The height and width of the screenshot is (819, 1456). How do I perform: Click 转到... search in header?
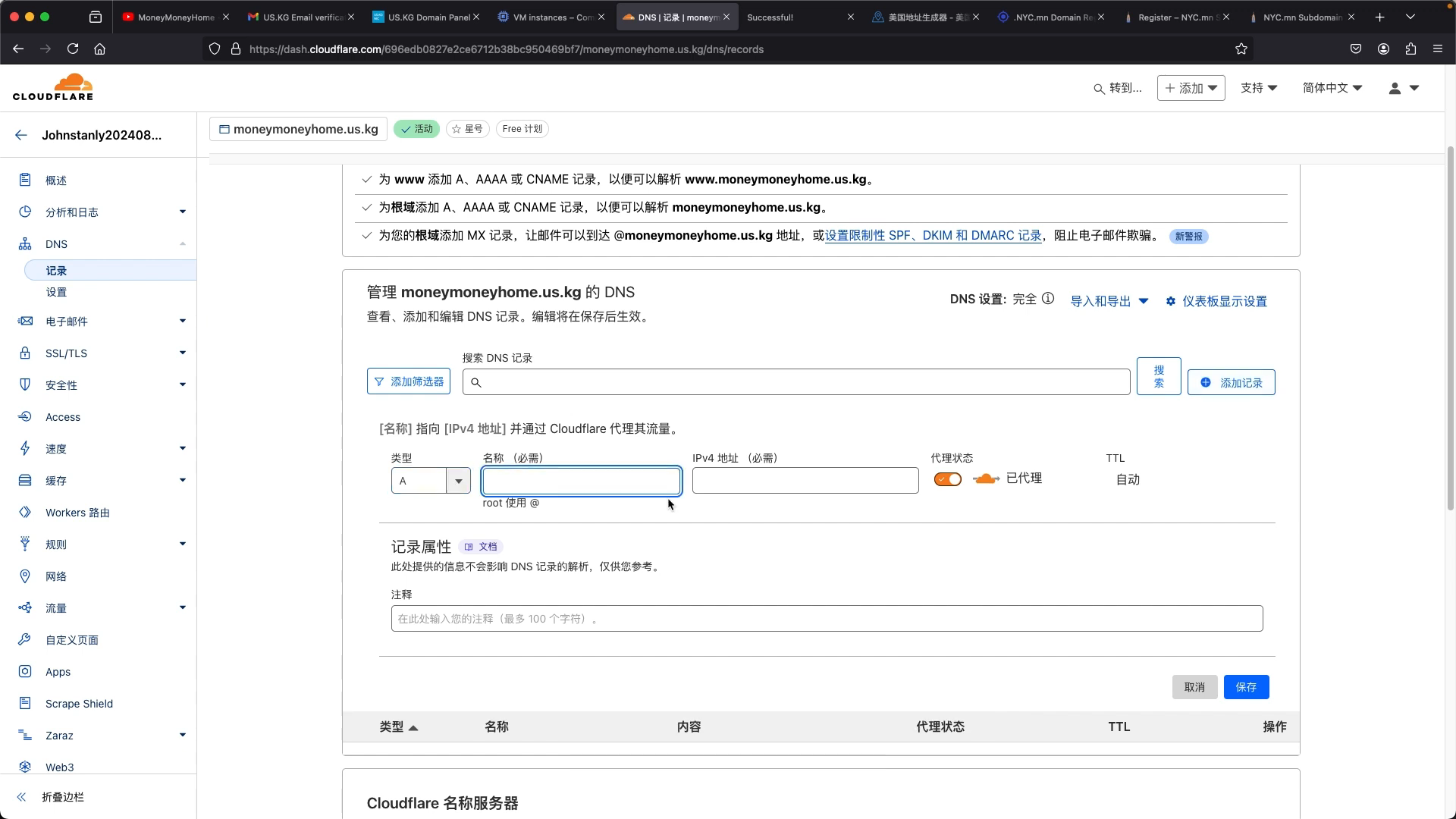click(1117, 88)
